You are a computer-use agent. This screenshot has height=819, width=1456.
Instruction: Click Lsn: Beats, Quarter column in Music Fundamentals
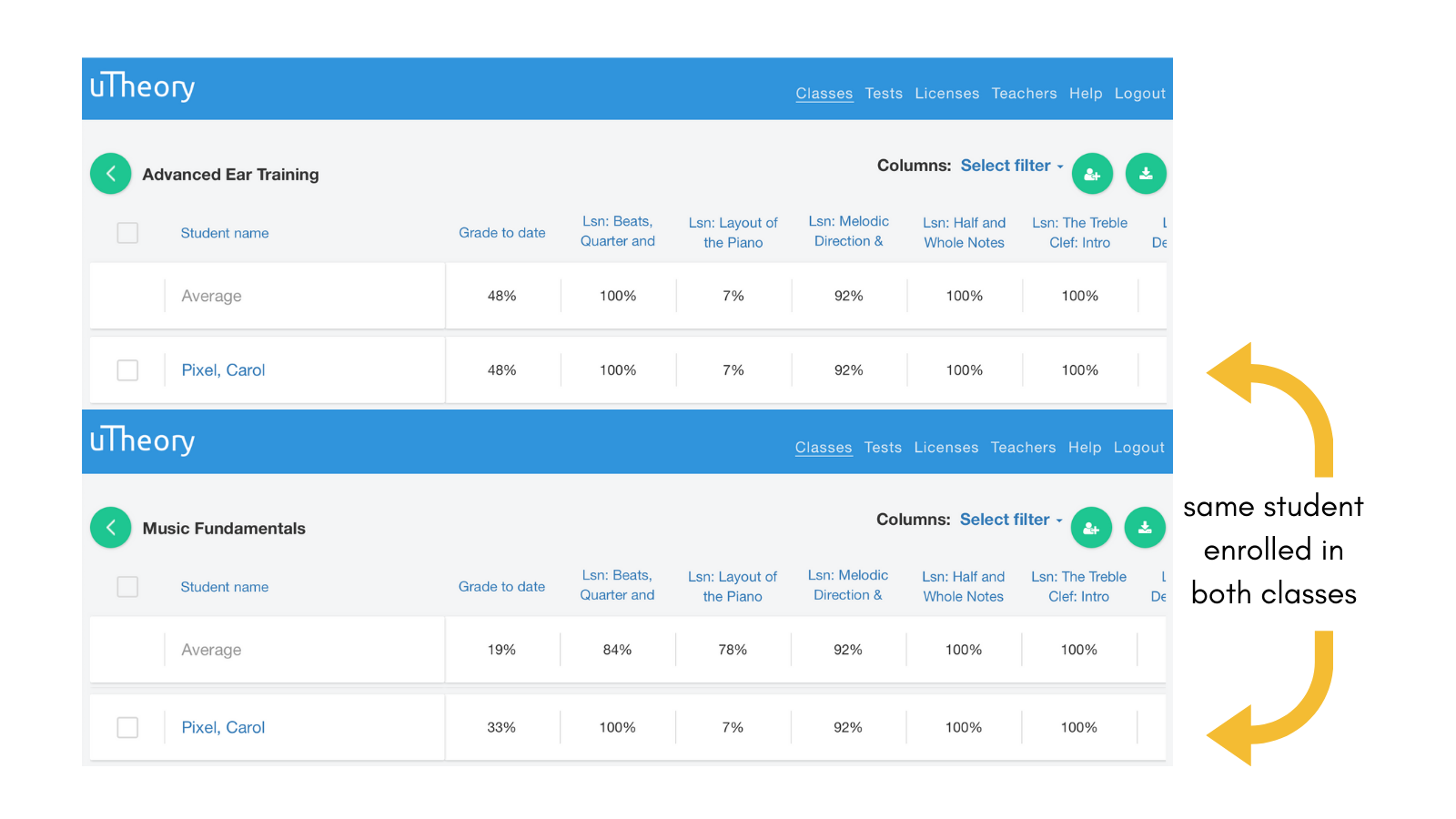[x=617, y=585]
